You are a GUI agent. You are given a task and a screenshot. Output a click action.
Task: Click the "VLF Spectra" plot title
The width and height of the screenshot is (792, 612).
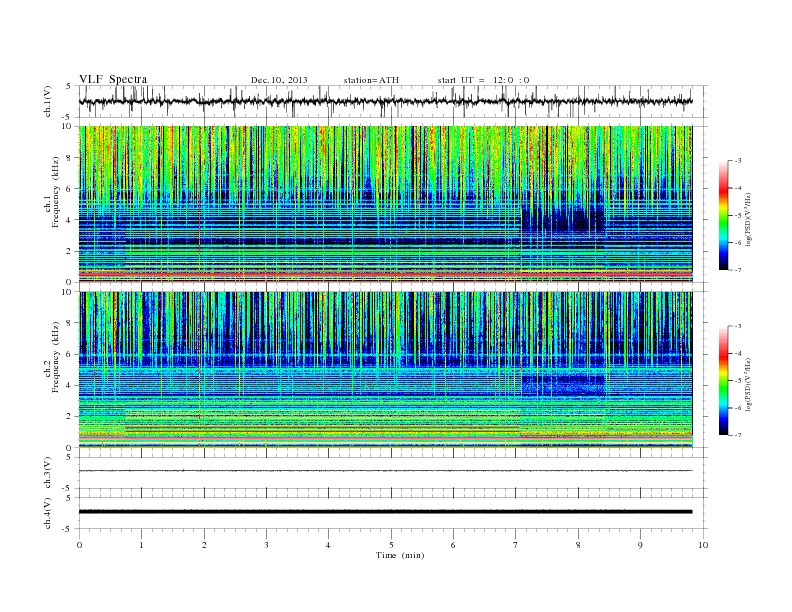coord(113,79)
